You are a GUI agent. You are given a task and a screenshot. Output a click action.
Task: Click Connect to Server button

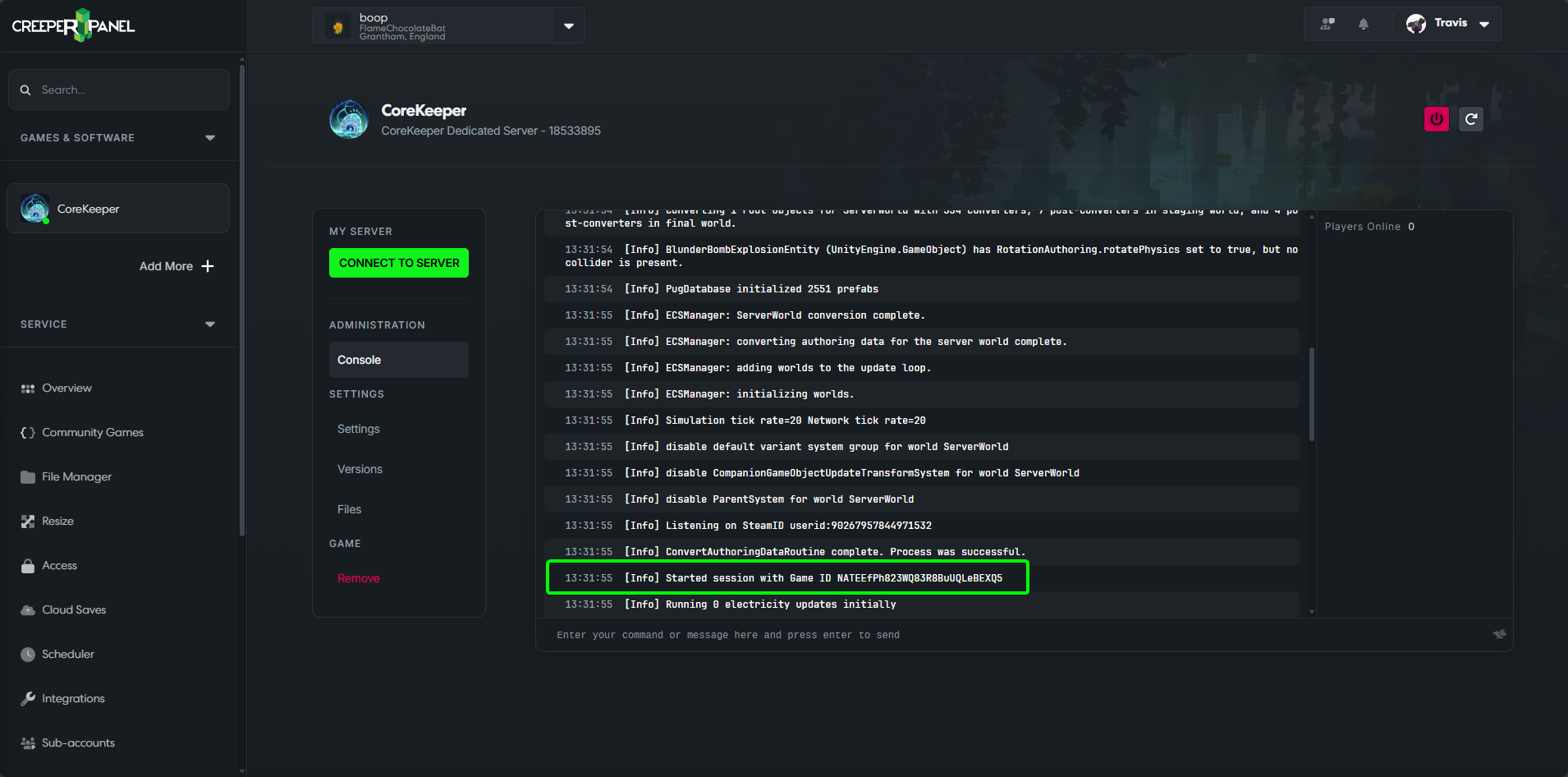(x=399, y=263)
